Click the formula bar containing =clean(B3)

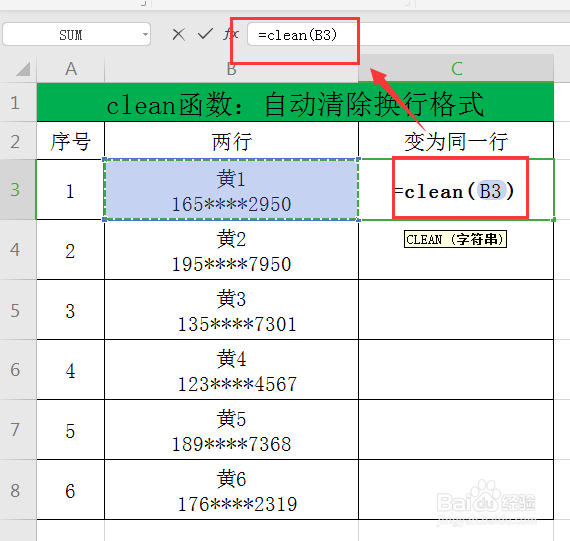(x=409, y=35)
